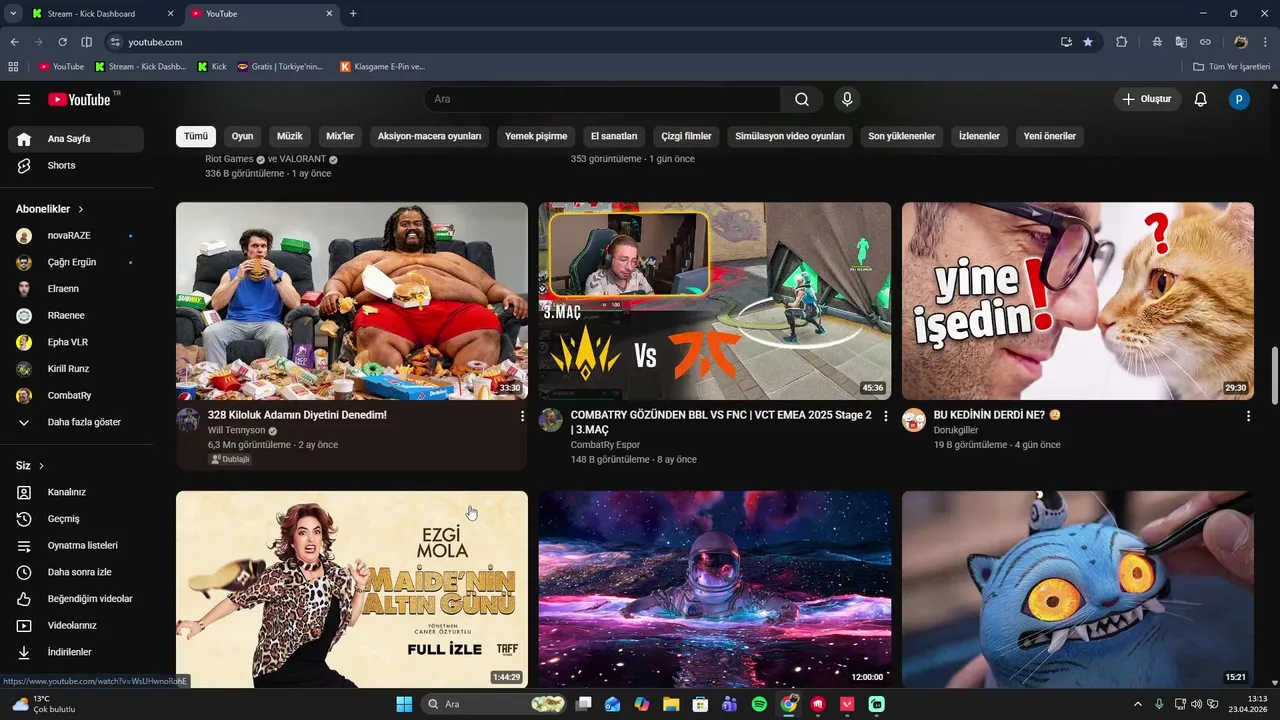Open novaRAZE channel subscription
The image size is (1280, 720).
(76, 236)
